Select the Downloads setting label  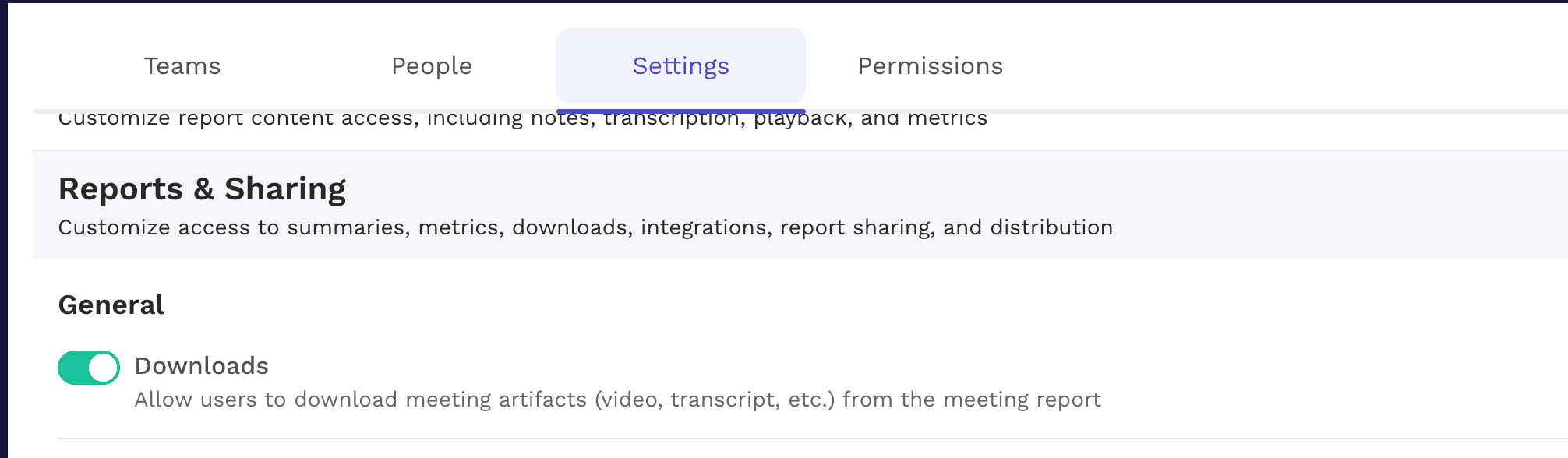pos(202,365)
